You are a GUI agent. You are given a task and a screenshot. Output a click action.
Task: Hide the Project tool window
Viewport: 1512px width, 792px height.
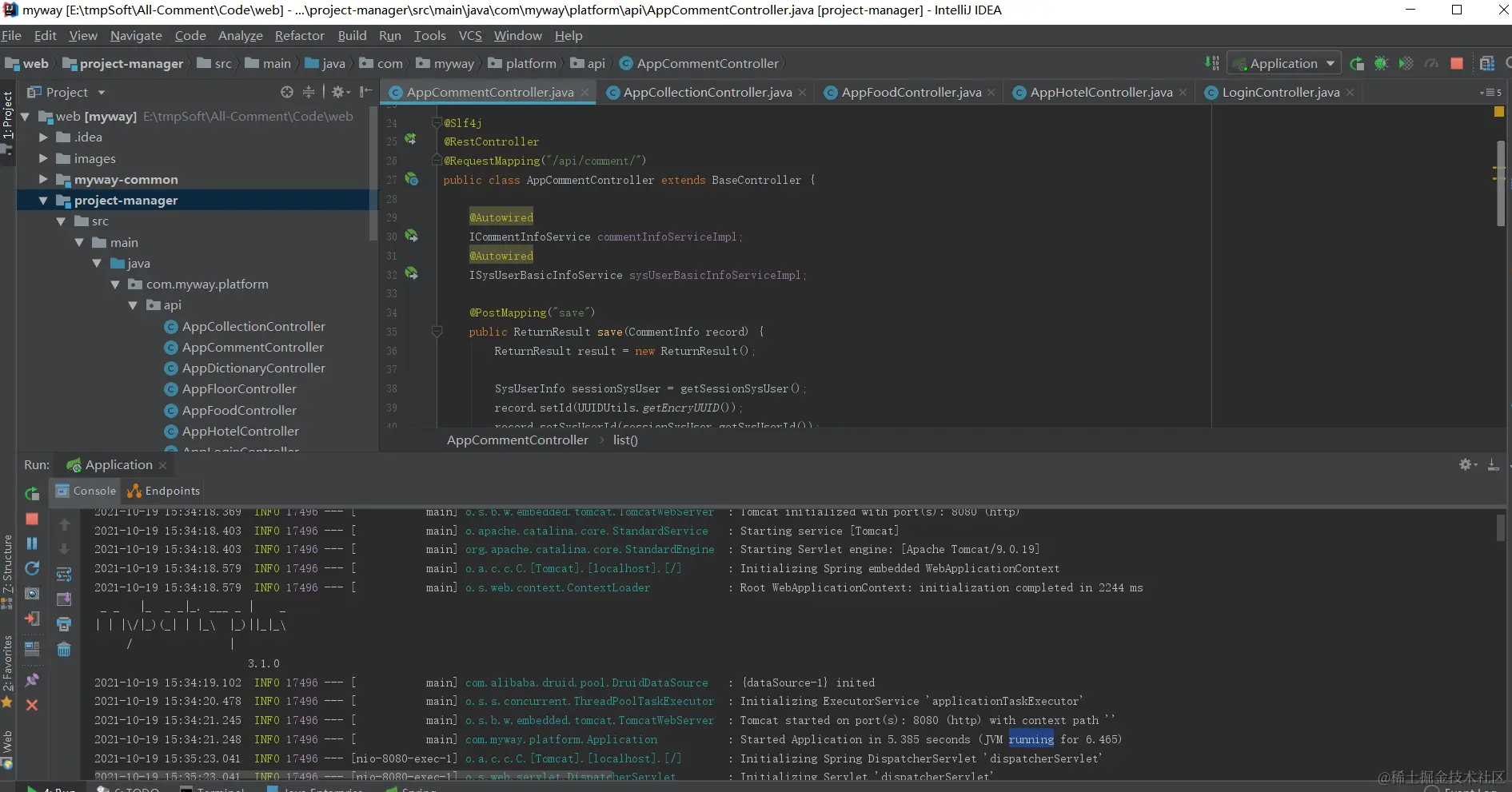click(365, 92)
